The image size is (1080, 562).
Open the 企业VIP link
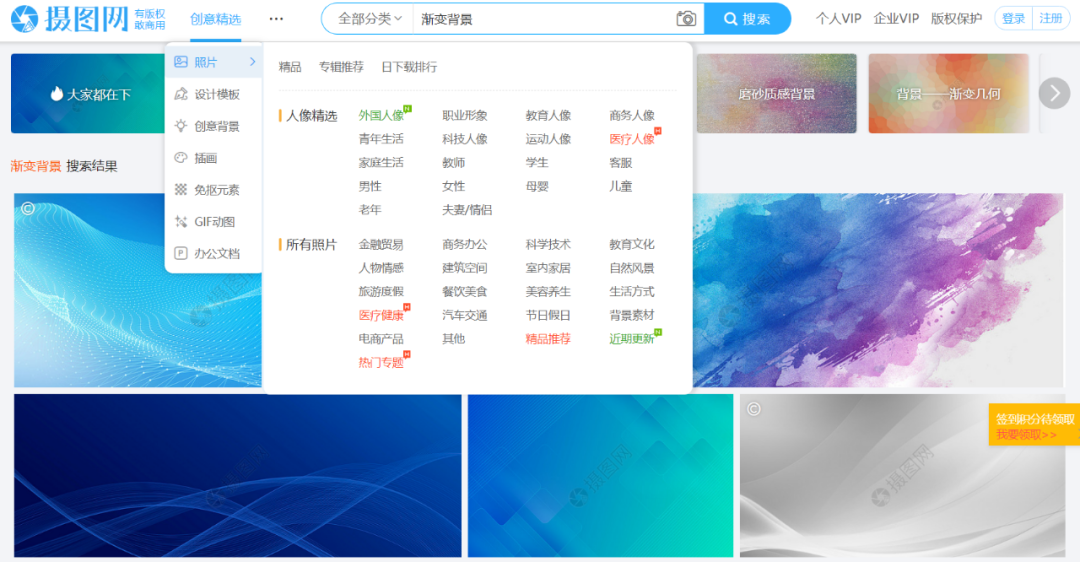tap(896, 19)
